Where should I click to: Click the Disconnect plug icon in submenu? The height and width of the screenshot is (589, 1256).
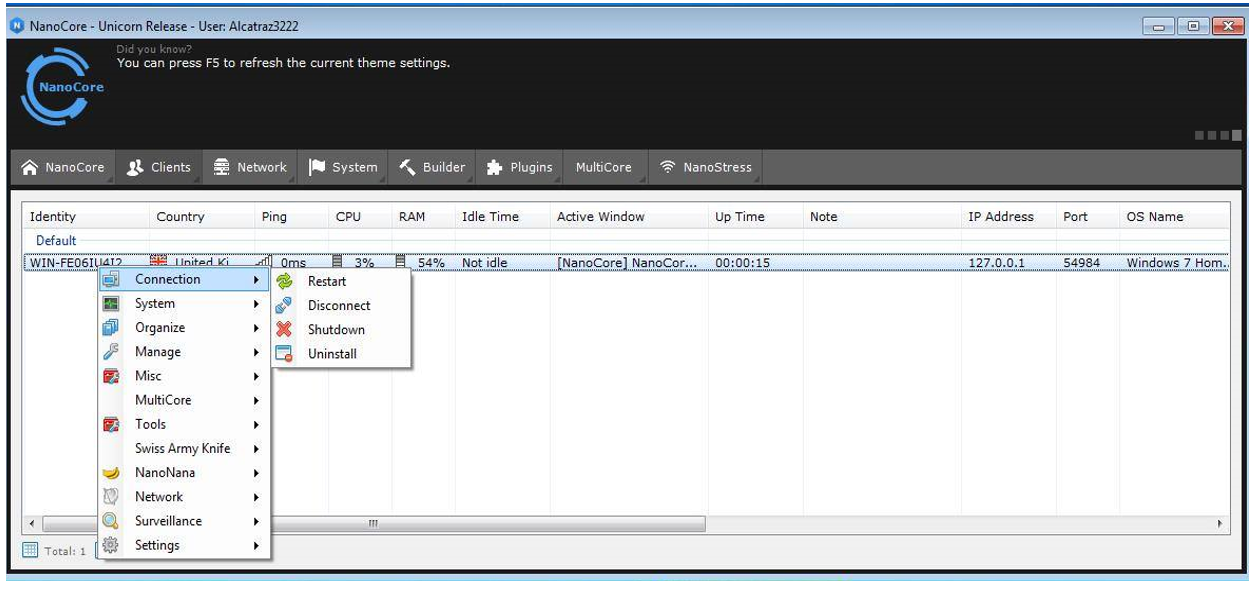pyautogui.click(x=284, y=305)
